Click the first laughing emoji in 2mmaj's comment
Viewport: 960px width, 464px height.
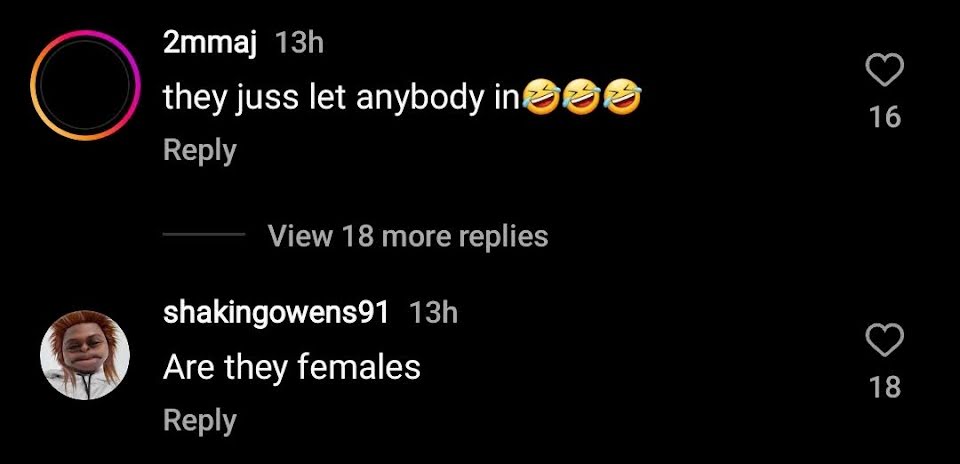tap(540, 97)
